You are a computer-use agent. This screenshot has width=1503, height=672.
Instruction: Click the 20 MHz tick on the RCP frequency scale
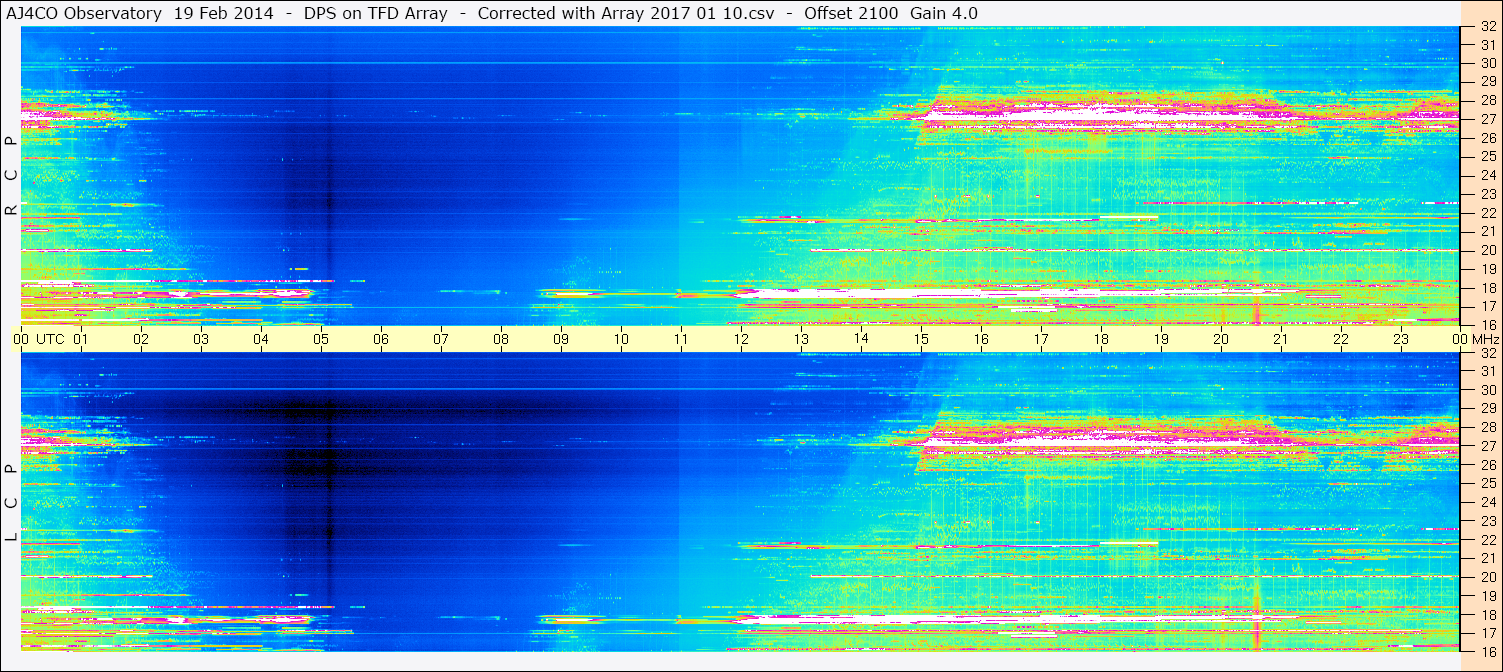[1488, 250]
